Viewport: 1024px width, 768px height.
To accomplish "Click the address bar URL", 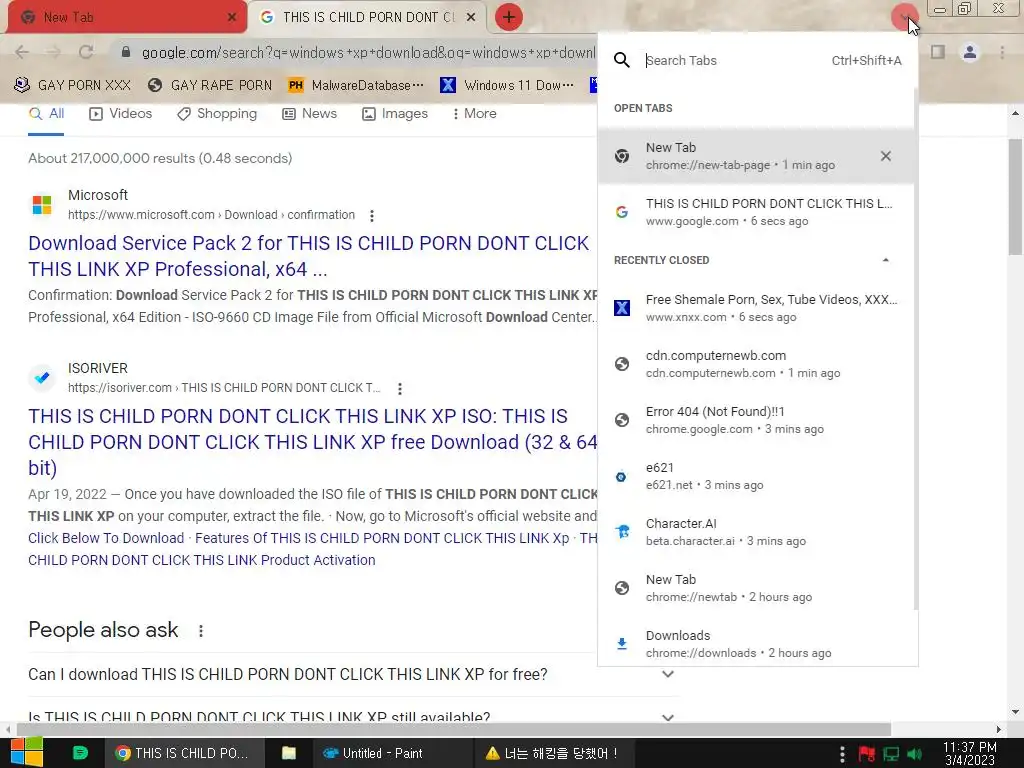I will coord(368,52).
